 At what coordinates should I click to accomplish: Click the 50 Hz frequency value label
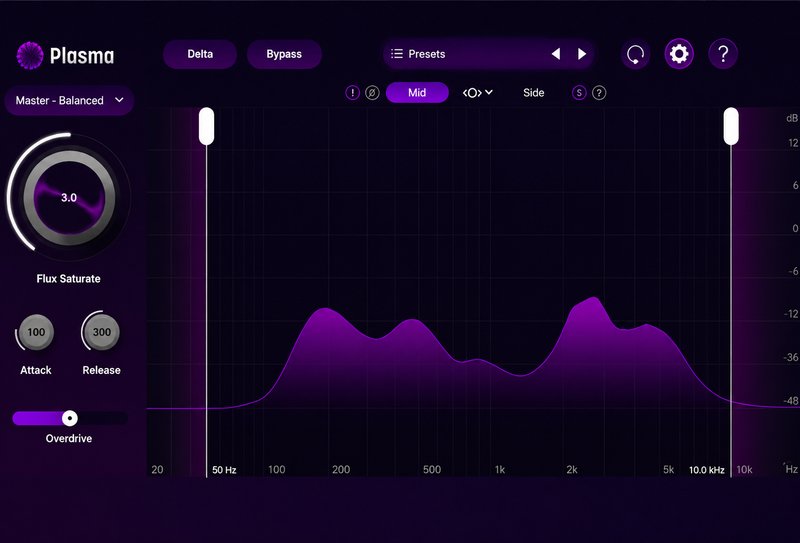224,470
